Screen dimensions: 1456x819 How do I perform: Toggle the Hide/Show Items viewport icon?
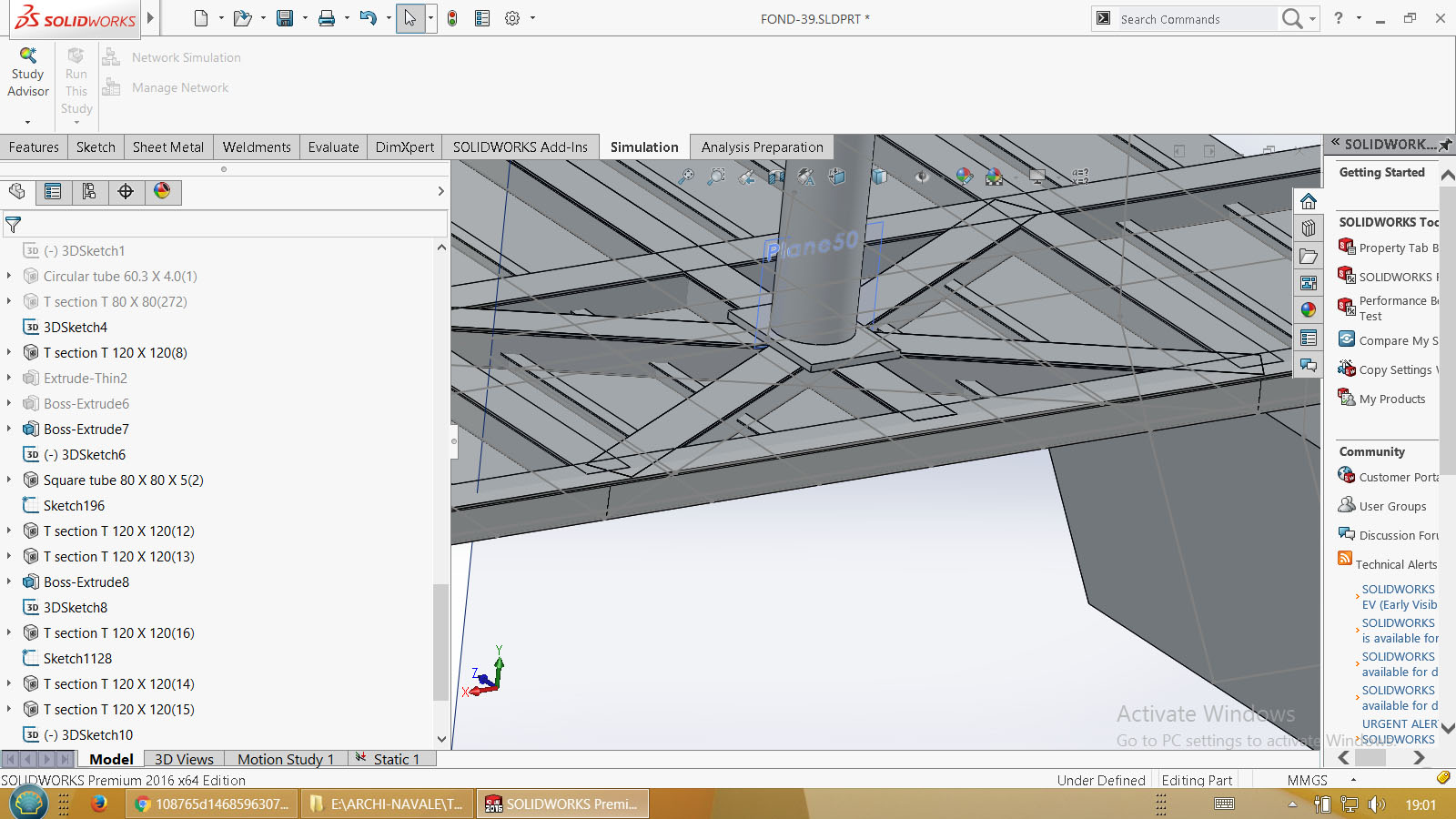[x=922, y=177]
